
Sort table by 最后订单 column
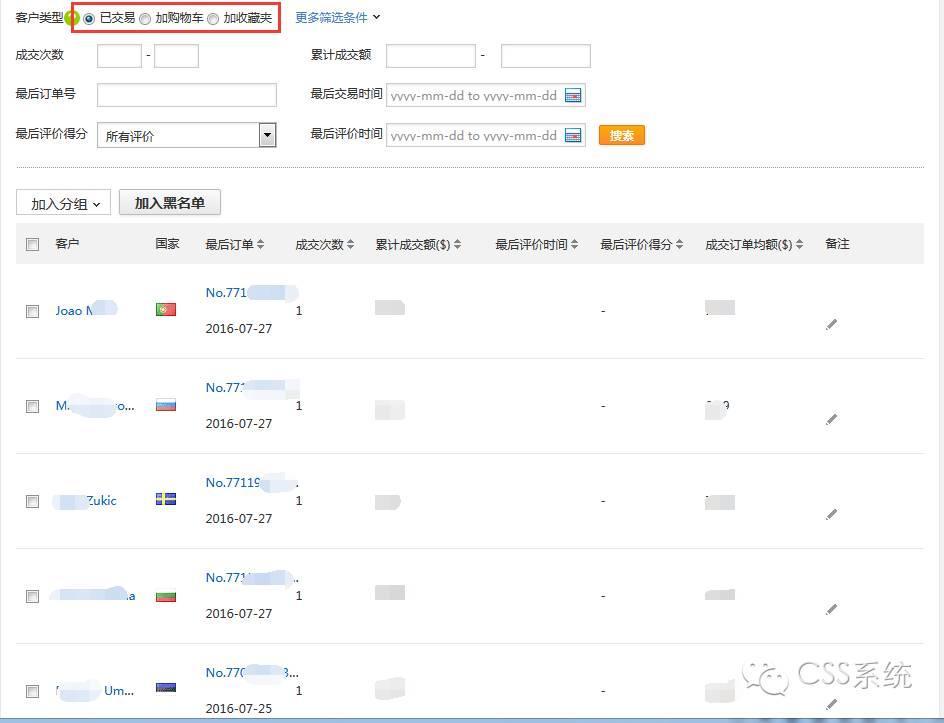click(234, 244)
